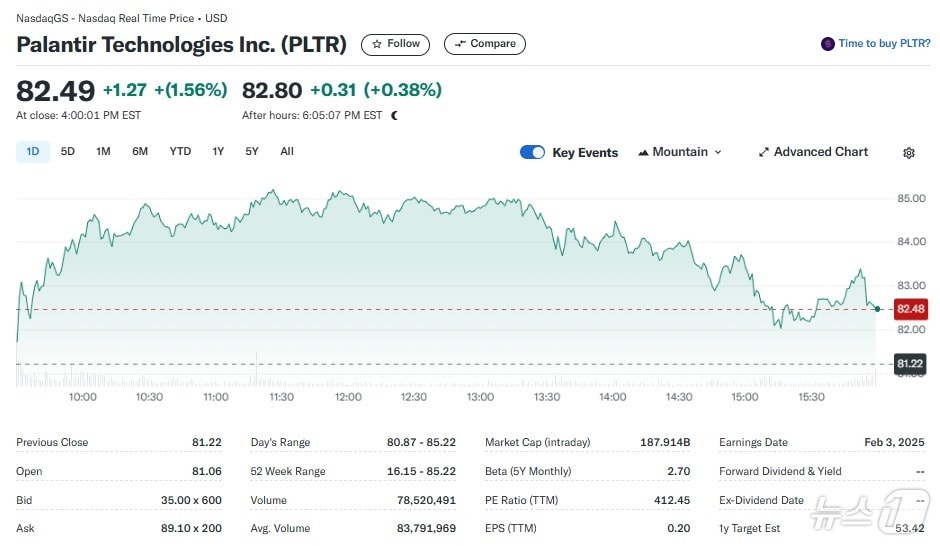Click the expand arrows icon beside Advanced Chart
The image size is (940, 546).
pos(764,152)
